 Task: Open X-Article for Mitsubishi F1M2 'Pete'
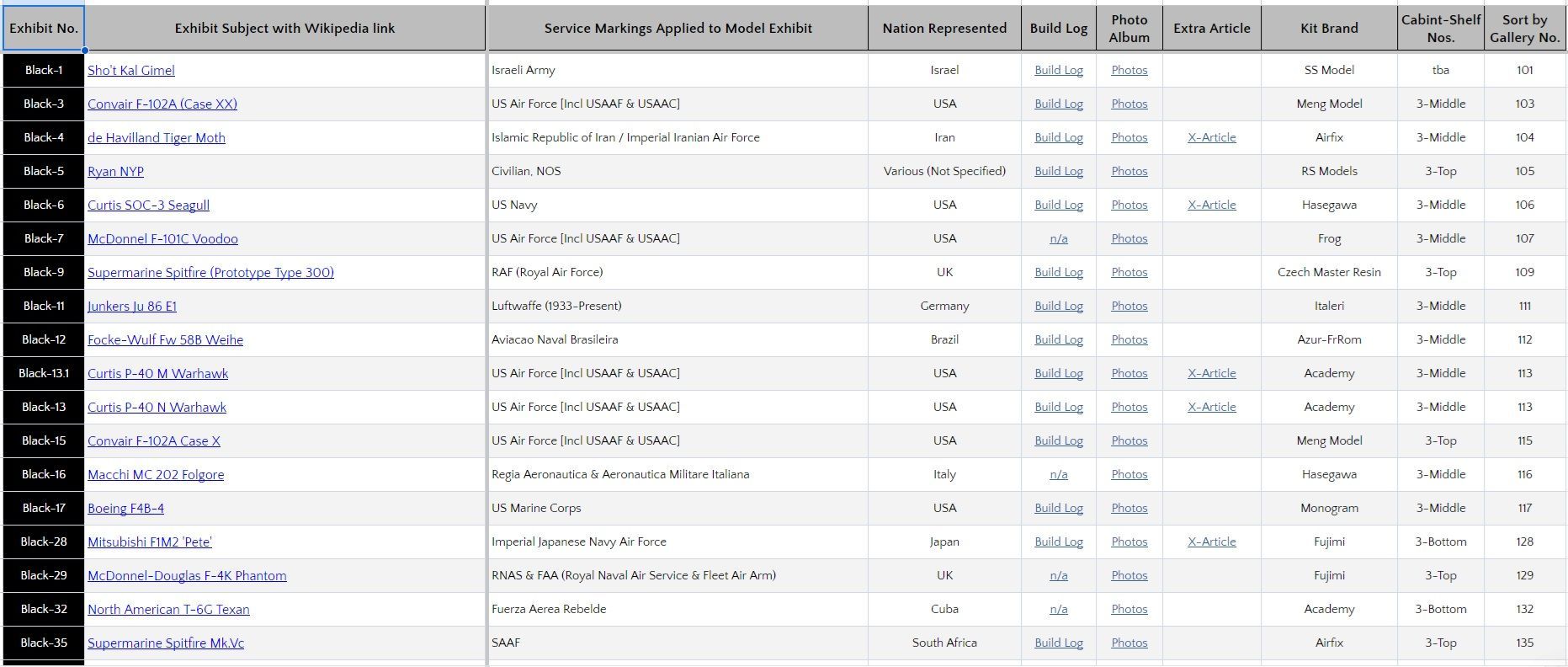(x=1211, y=542)
